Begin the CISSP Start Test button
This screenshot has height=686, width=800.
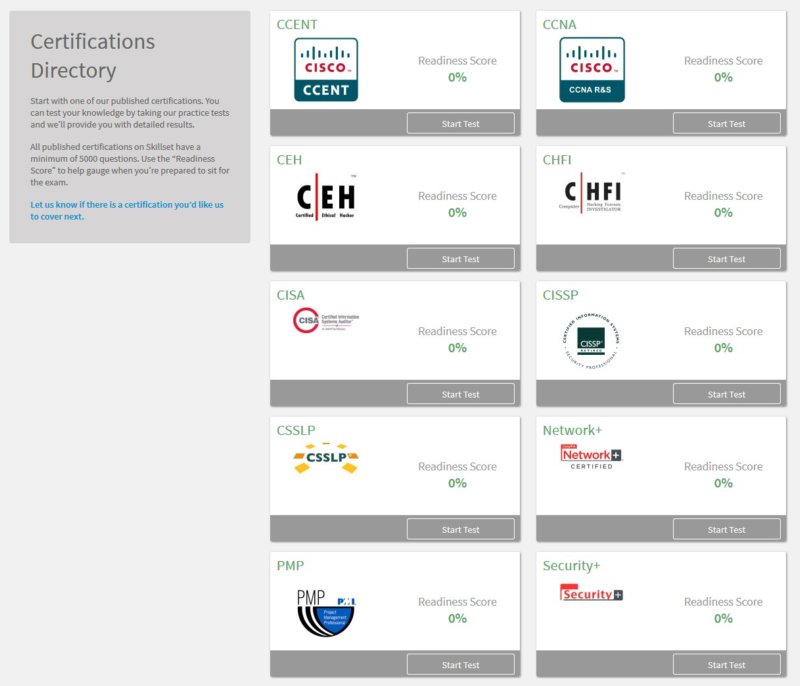727,394
